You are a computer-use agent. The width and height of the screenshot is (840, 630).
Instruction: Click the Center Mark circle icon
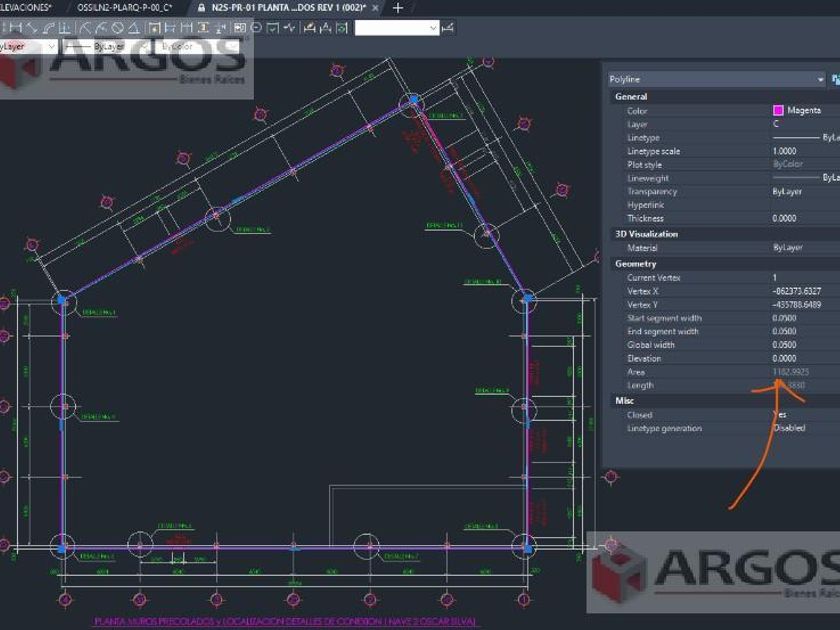click(x=257, y=28)
